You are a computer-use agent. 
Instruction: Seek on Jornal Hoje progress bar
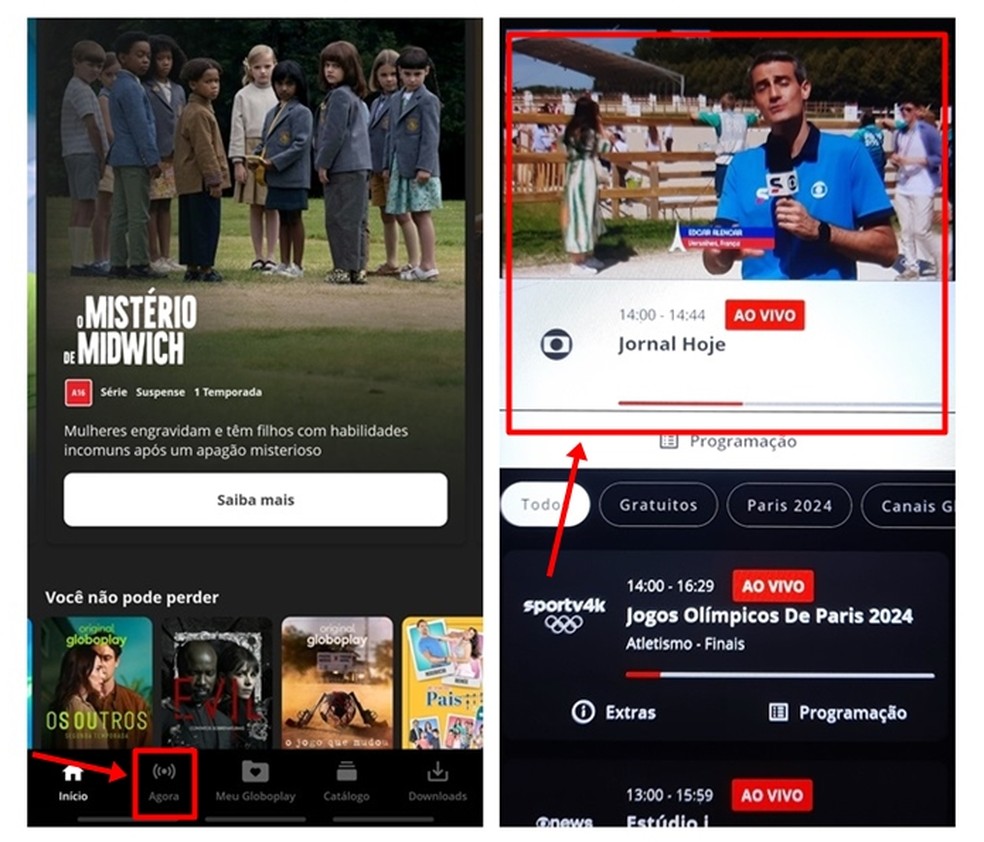point(779,403)
